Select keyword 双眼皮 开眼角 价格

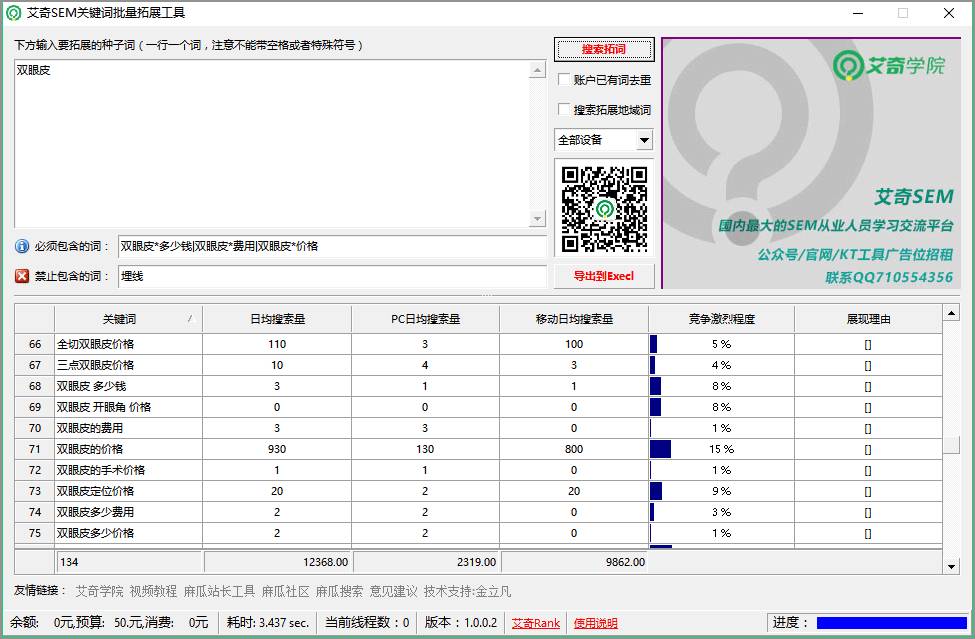click(x=128, y=407)
